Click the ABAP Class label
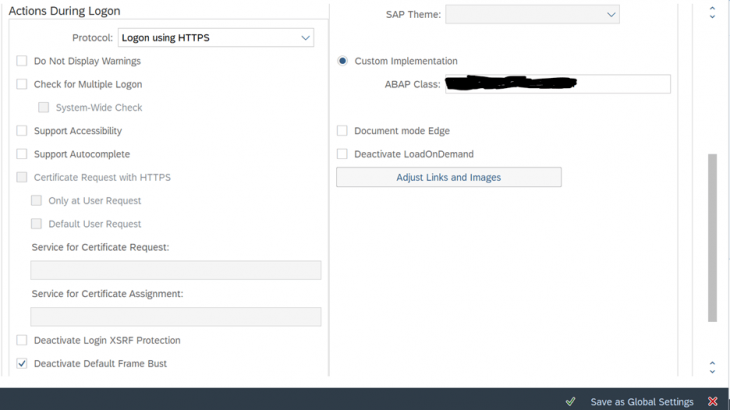The width and height of the screenshot is (730, 410). pyautogui.click(x=412, y=84)
